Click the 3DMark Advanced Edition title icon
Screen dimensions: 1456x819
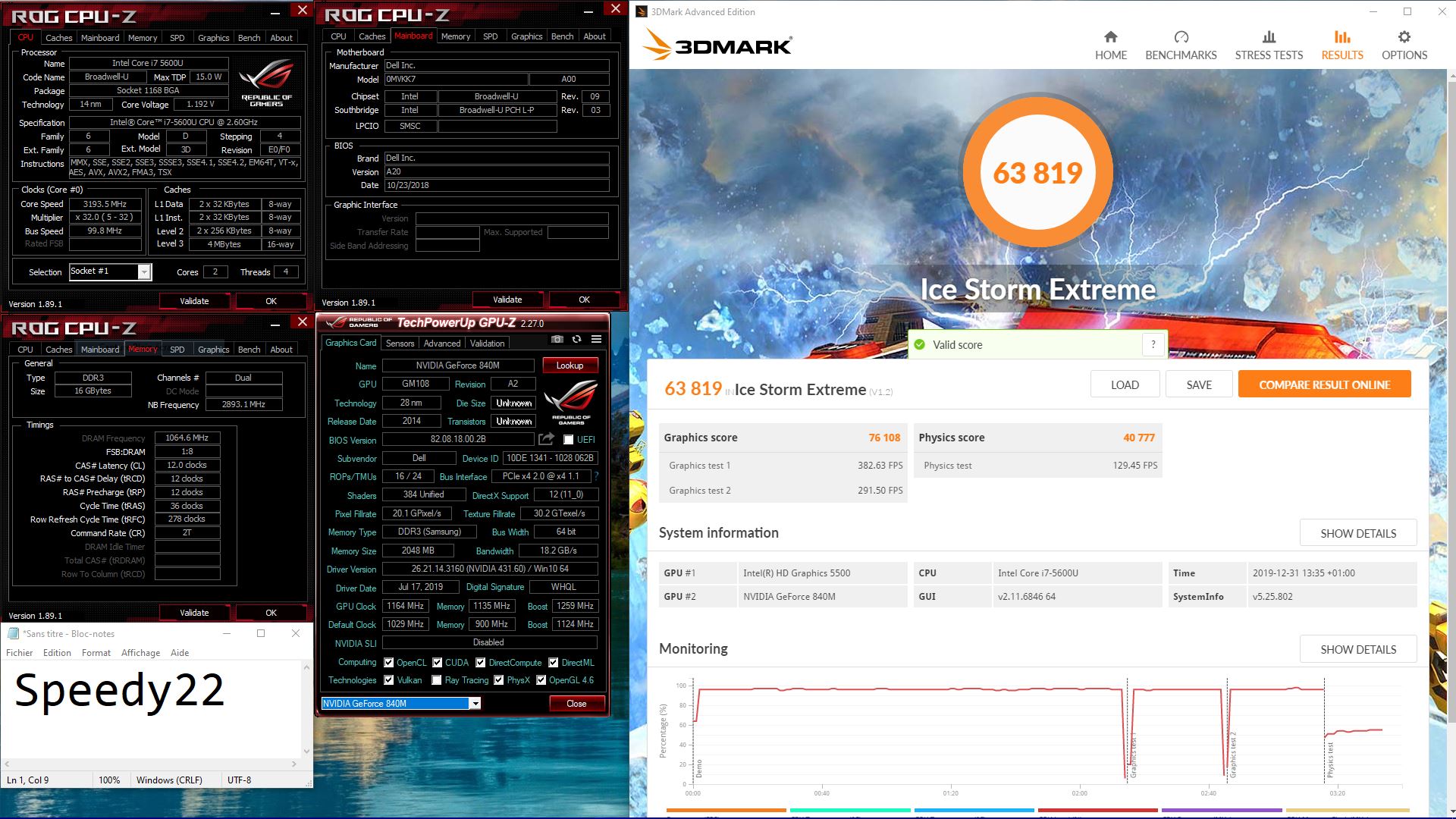(x=642, y=11)
